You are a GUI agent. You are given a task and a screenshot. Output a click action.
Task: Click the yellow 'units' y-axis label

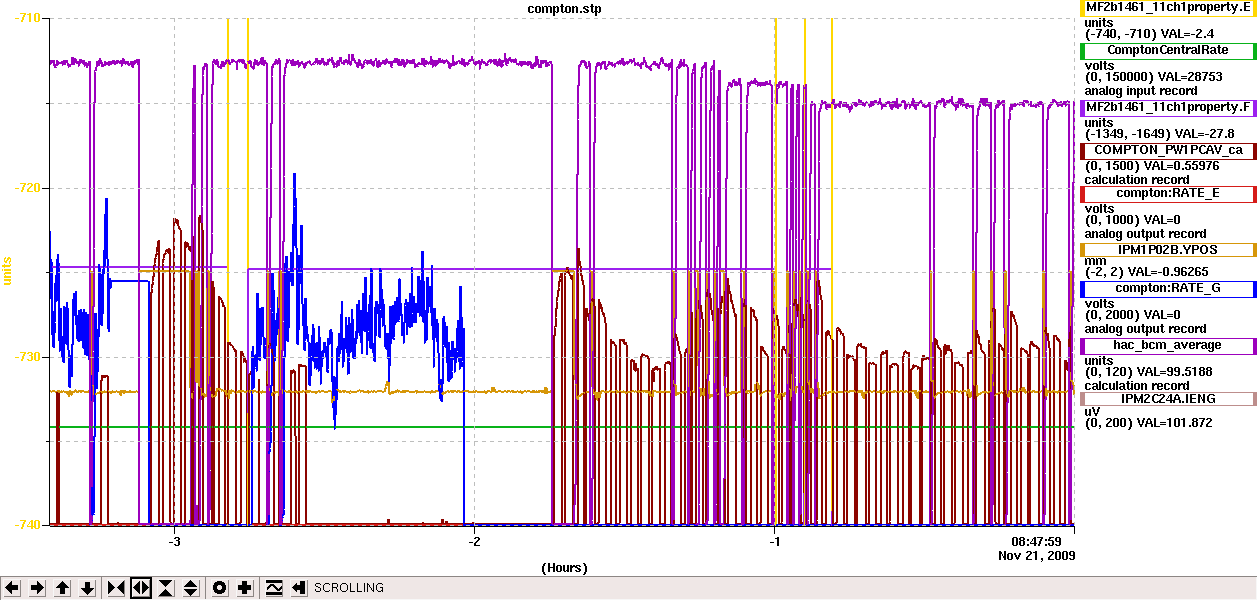[x=8, y=270]
